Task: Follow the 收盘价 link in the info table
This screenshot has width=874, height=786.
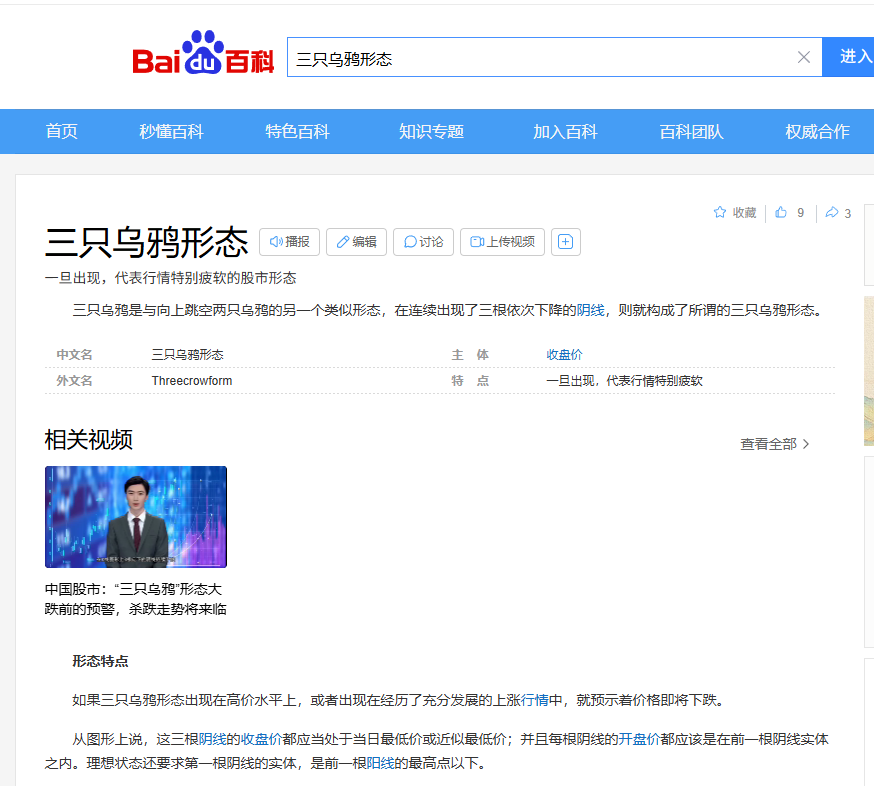Action: 564,355
